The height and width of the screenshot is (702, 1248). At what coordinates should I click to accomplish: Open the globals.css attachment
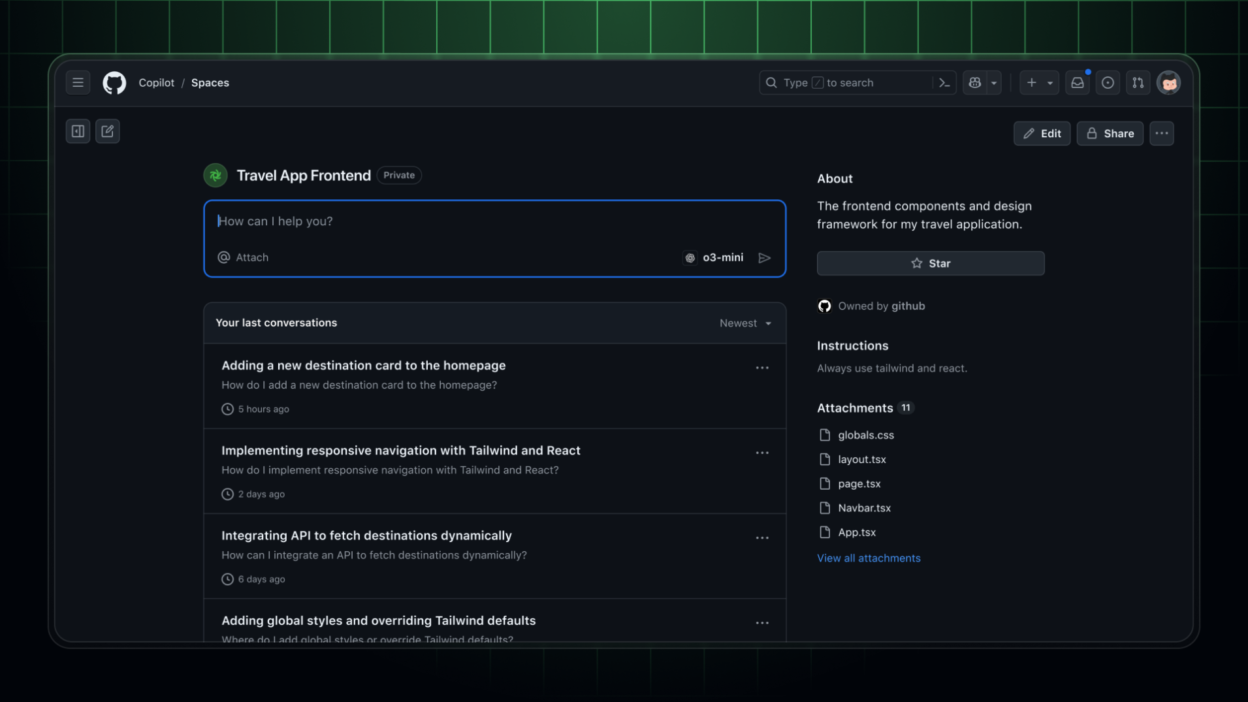[866, 435]
